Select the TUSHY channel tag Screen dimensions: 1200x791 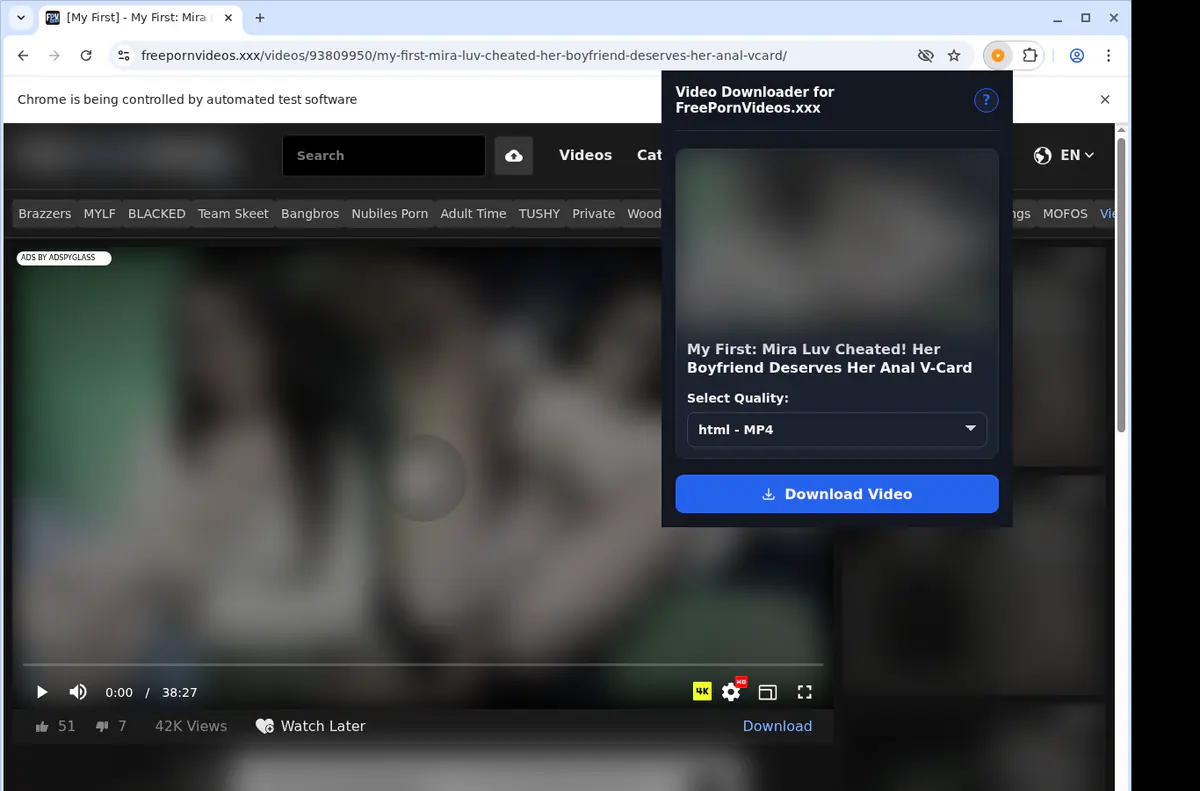539,214
